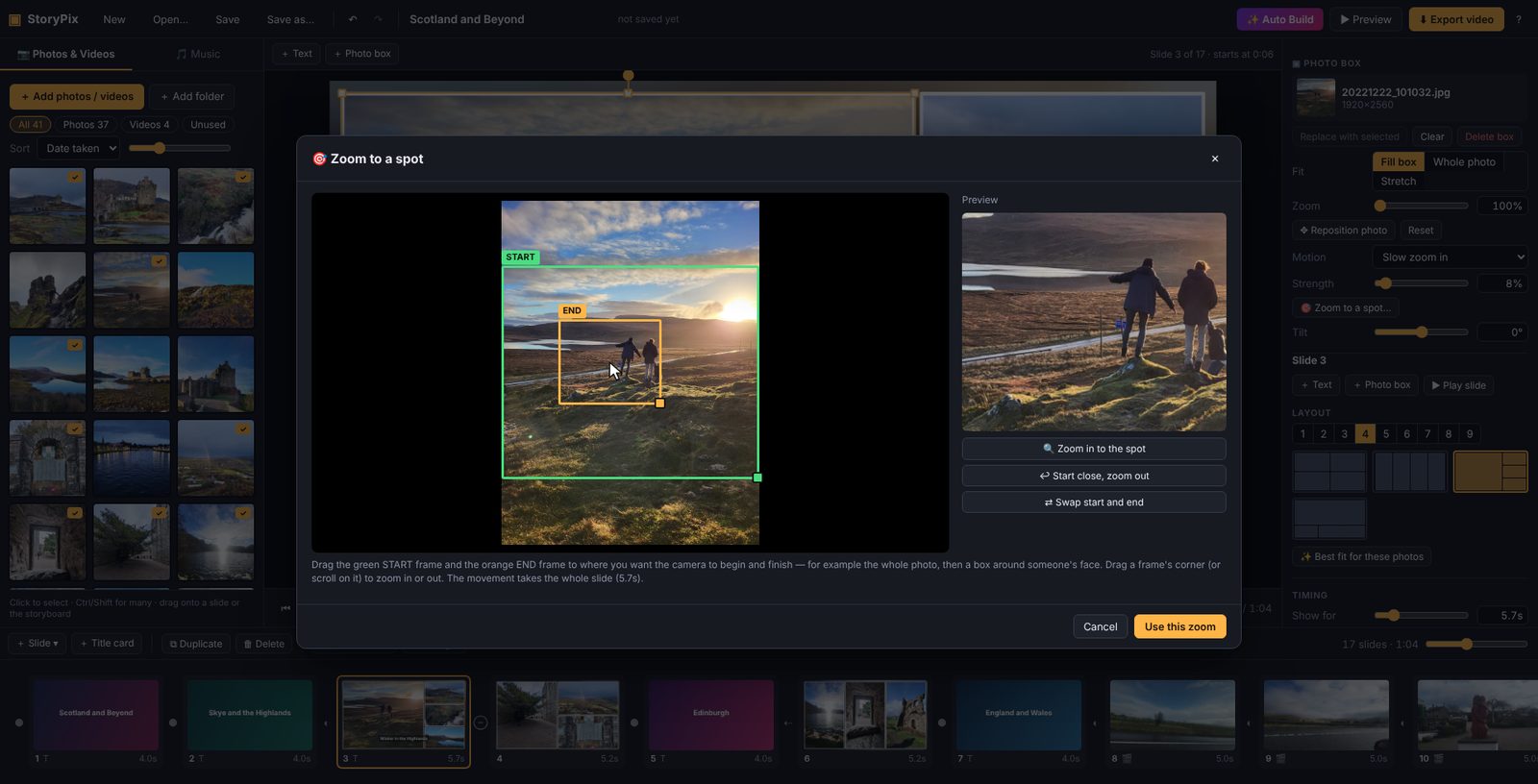Click the media thumbnail size slider
This screenshot has width=1538, height=784.
[x=180, y=148]
